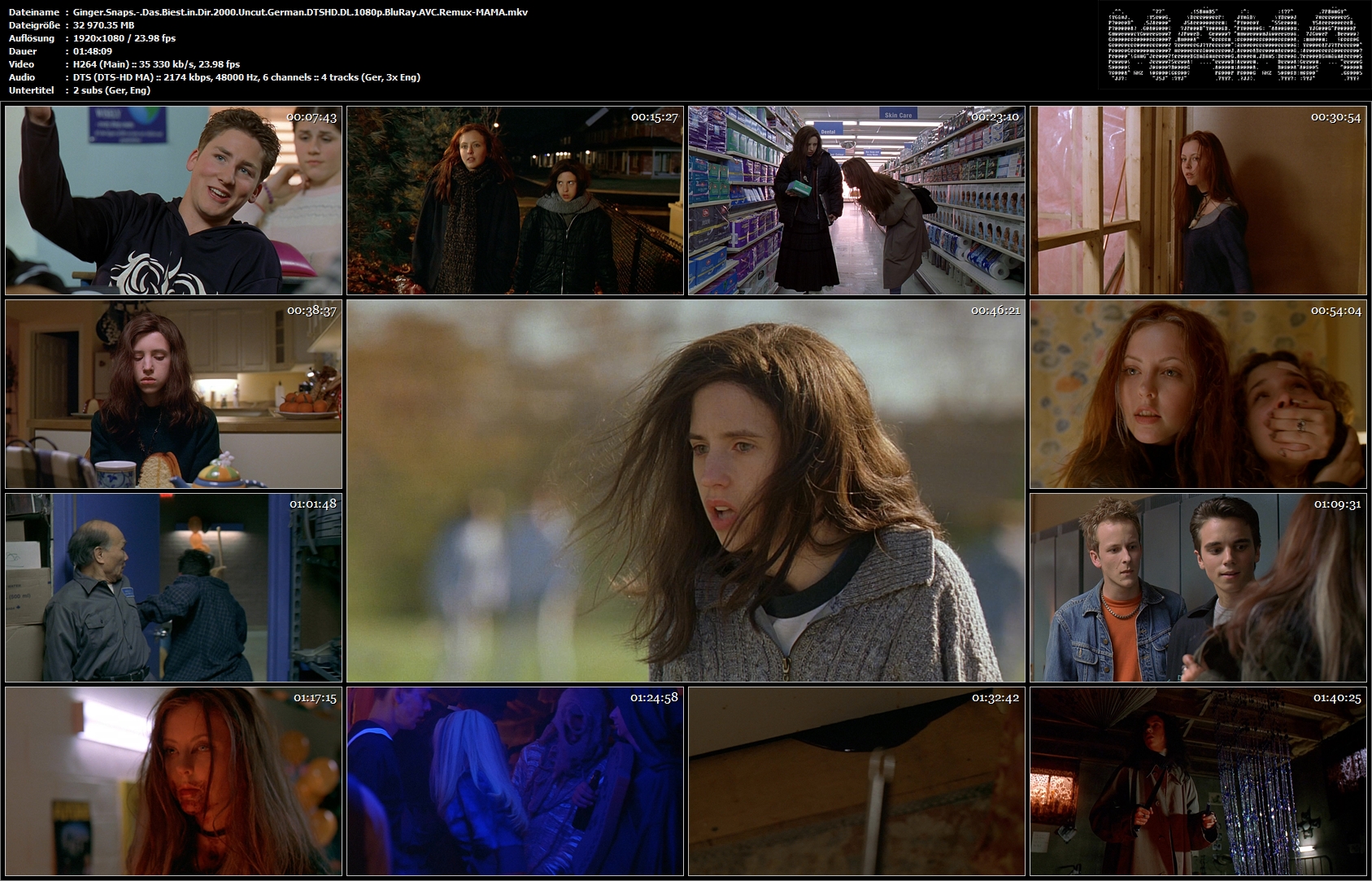This screenshot has height=881, width=1372.
Task: Click the duration value 01:48:09
Action: (x=92, y=51)
